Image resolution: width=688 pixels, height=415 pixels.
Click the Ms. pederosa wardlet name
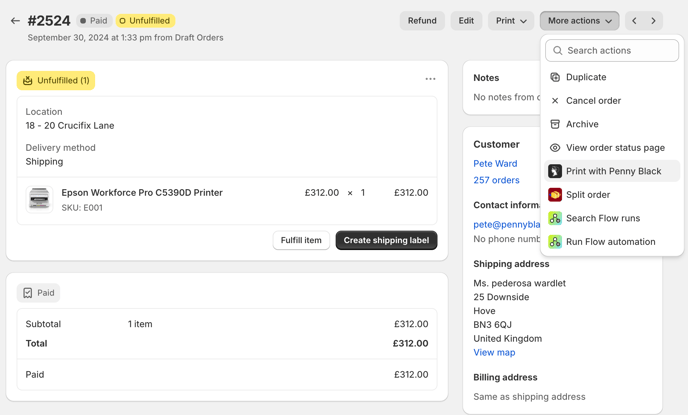point(520,283)
